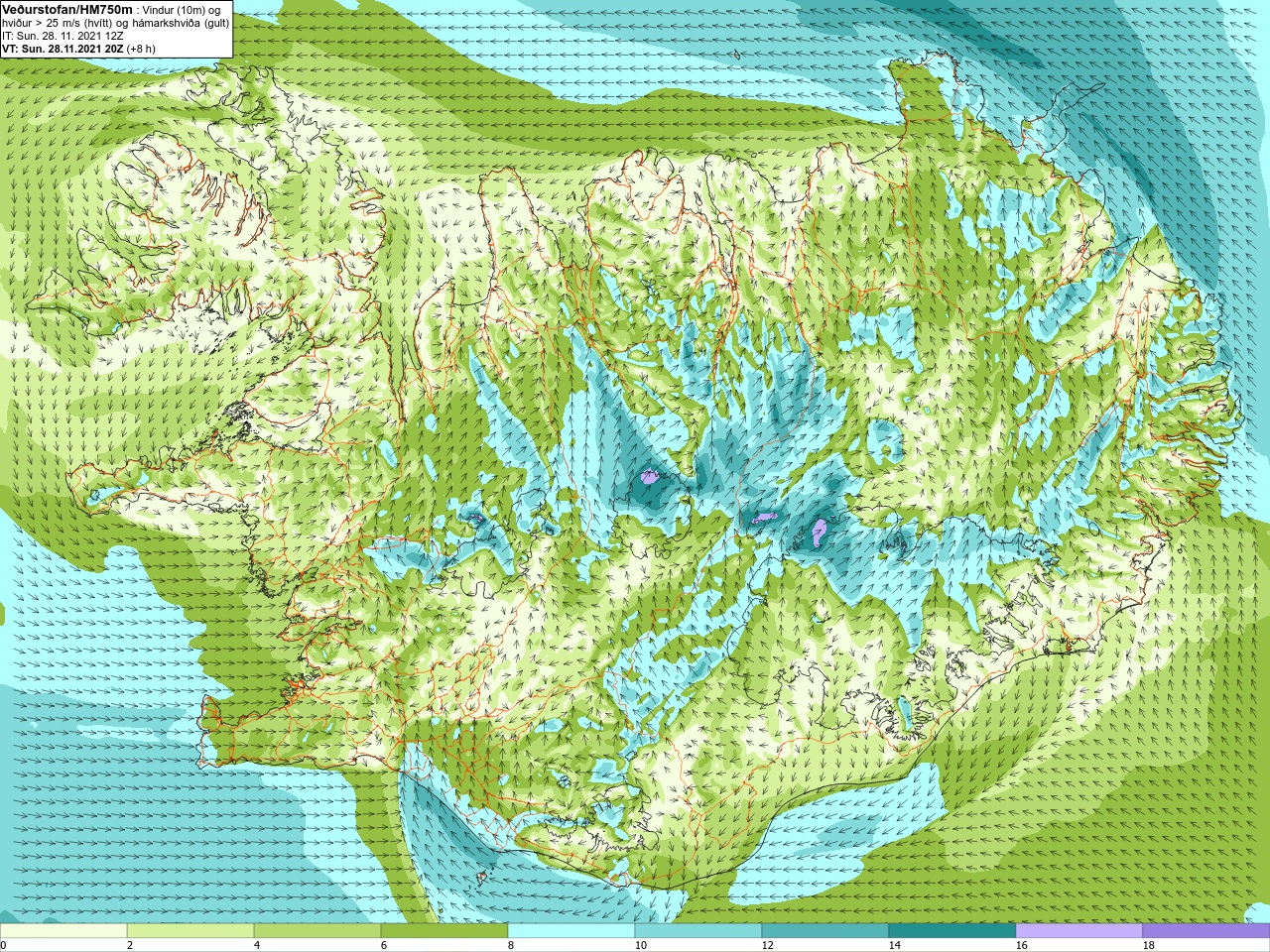Click the "Veðurstofan/HM750m" title text
The height and width of the screenshot is (952, 1270).
pos(67,10)
